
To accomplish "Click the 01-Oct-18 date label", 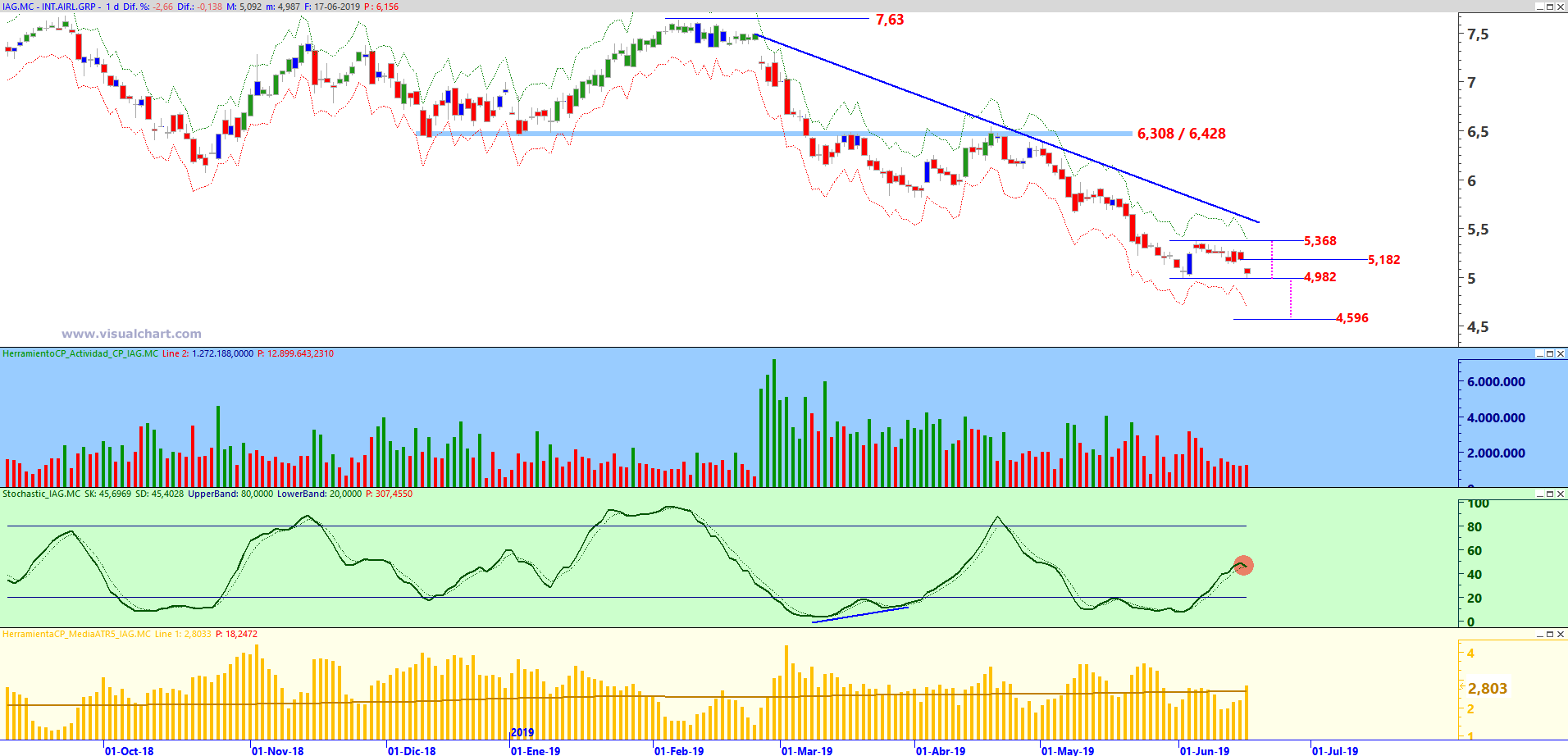I will (x=130, y=750).
